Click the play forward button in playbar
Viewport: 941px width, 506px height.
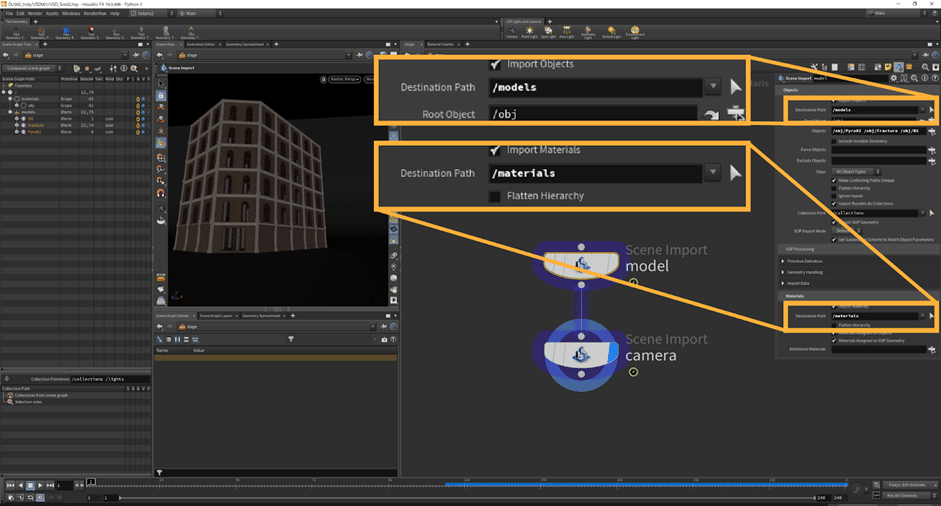point(42,485)
